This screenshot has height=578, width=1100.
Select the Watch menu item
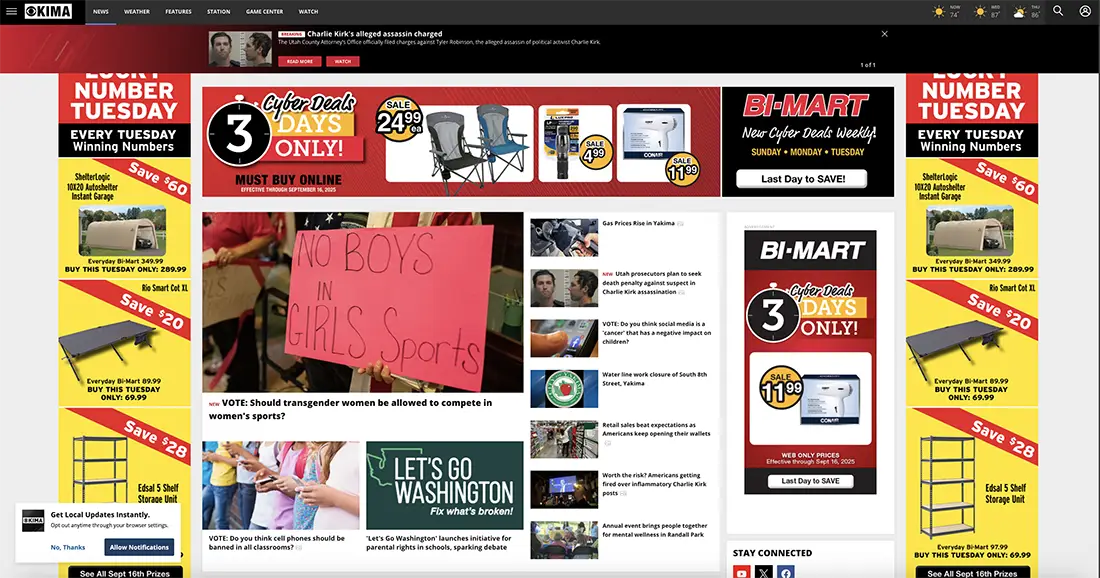click(x=308, y=12)
